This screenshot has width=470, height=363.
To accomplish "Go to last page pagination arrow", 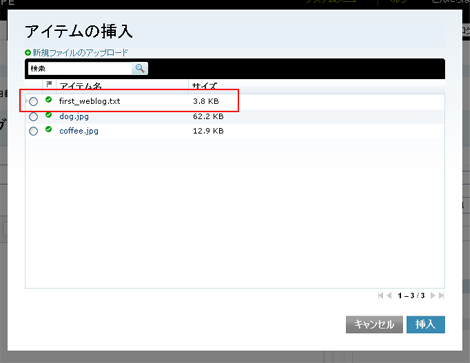I will [441, 296].
